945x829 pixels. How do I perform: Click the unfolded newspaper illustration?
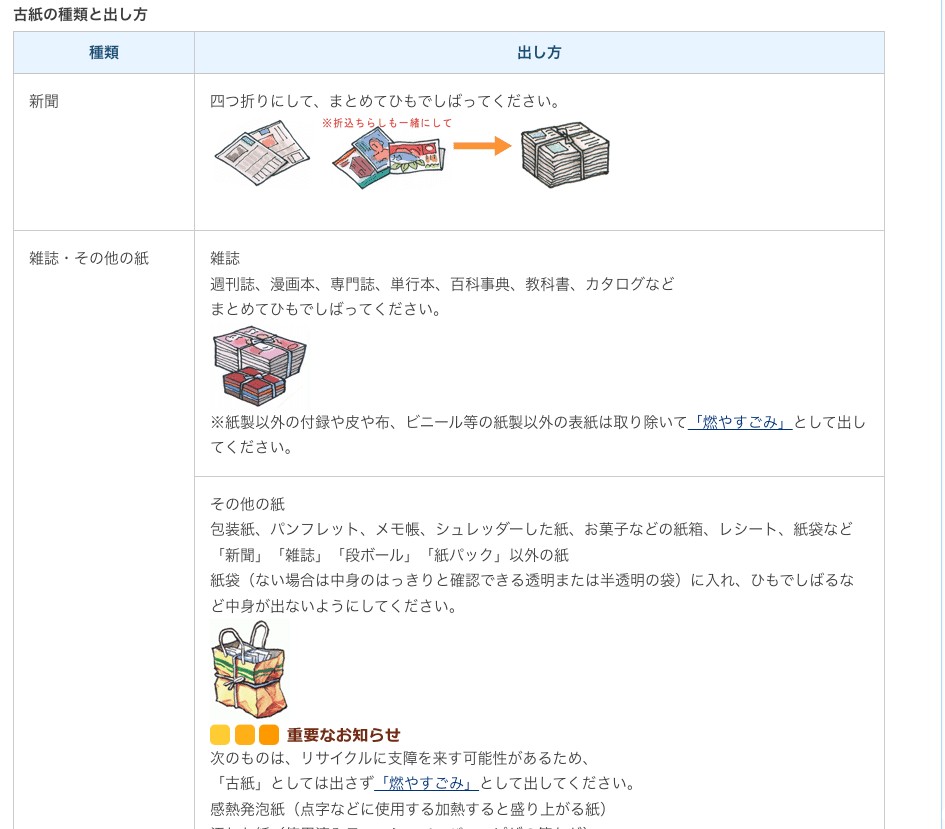[262, 152]
